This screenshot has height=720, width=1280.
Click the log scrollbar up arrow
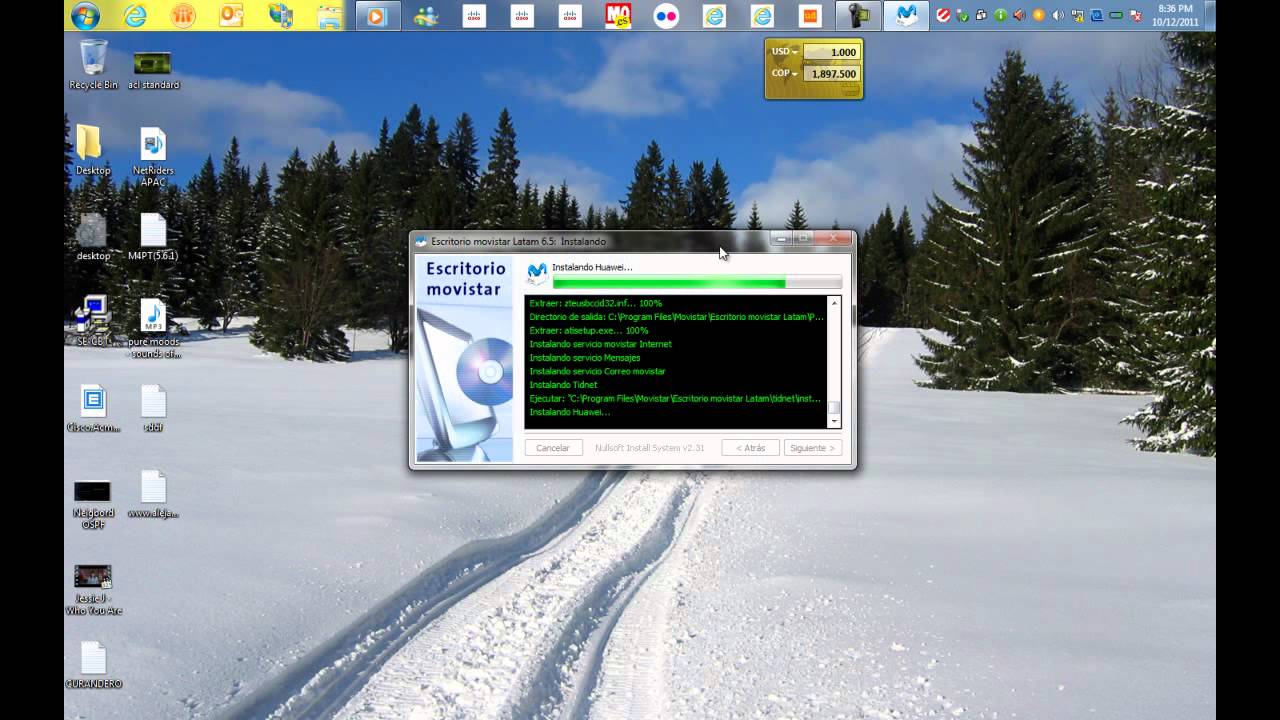835,302
